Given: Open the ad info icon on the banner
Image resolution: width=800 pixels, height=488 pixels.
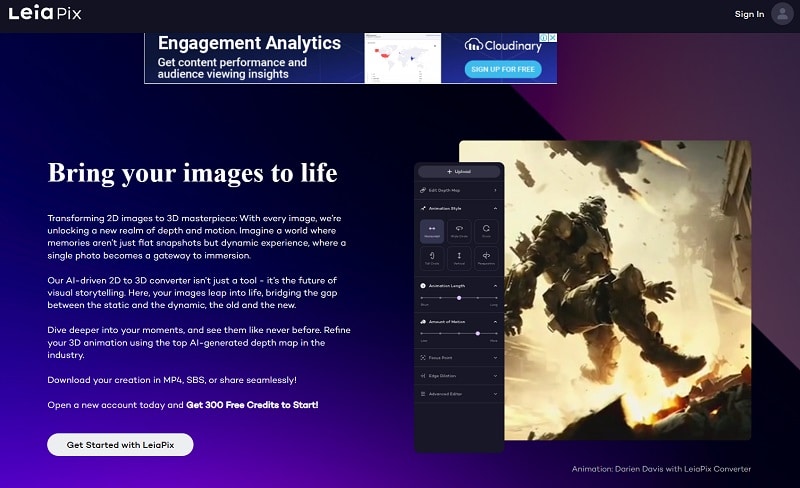Looking at the screenshot, I should tap(544, 38).
